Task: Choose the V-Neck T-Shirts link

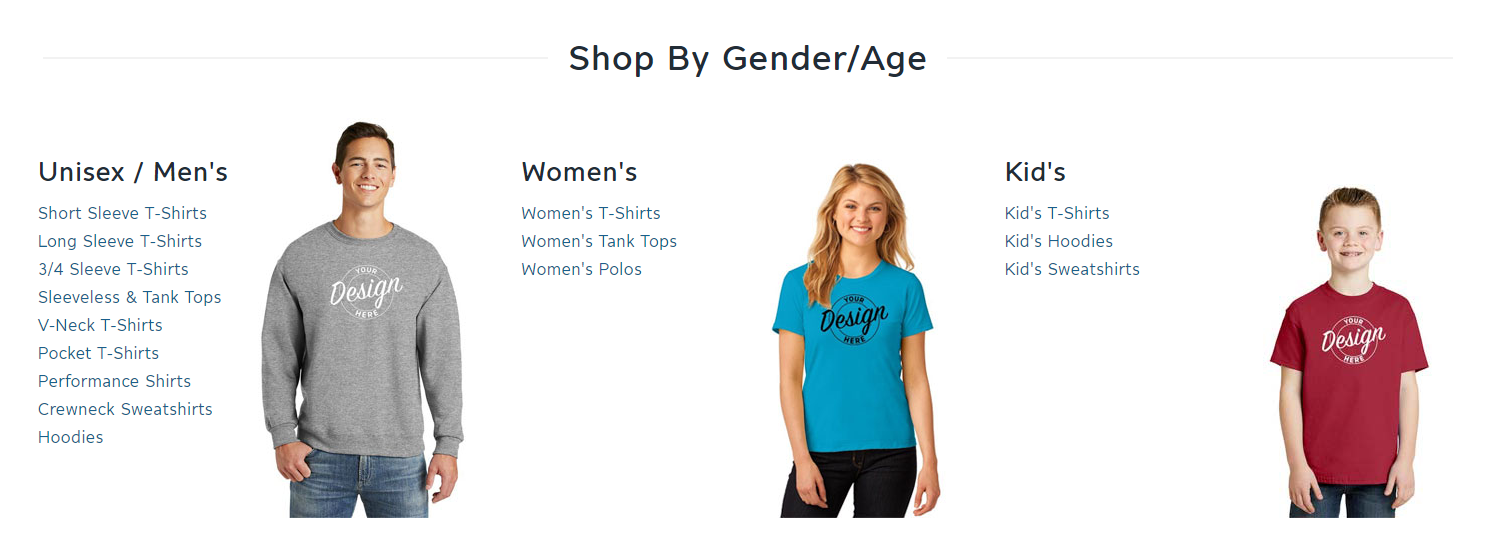Action: tap(100, 325)
